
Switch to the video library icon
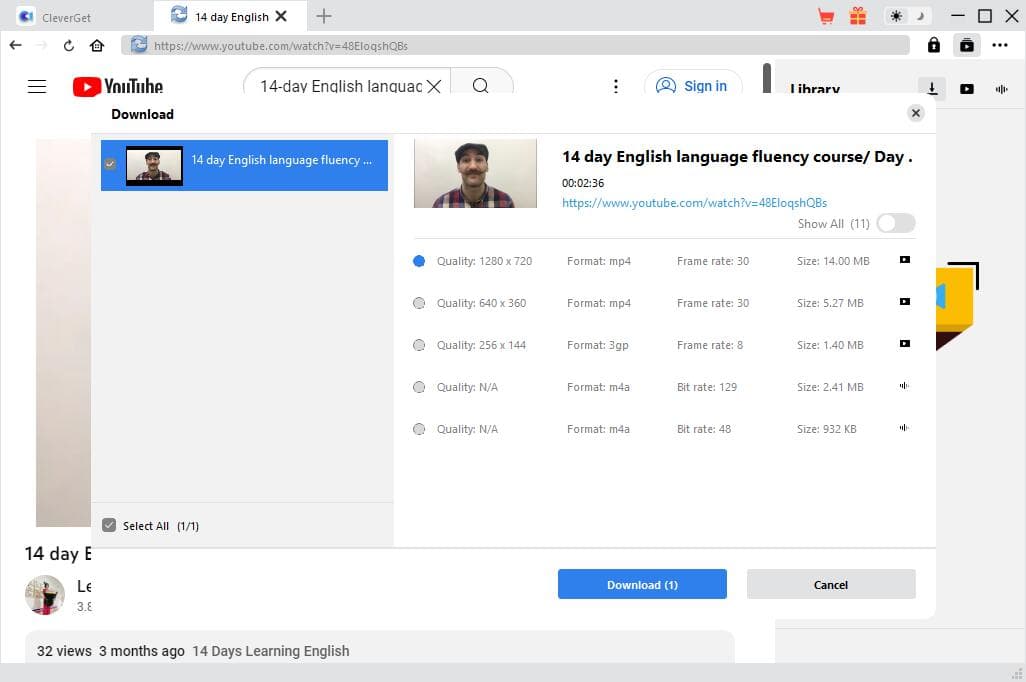tap(966, 88)
